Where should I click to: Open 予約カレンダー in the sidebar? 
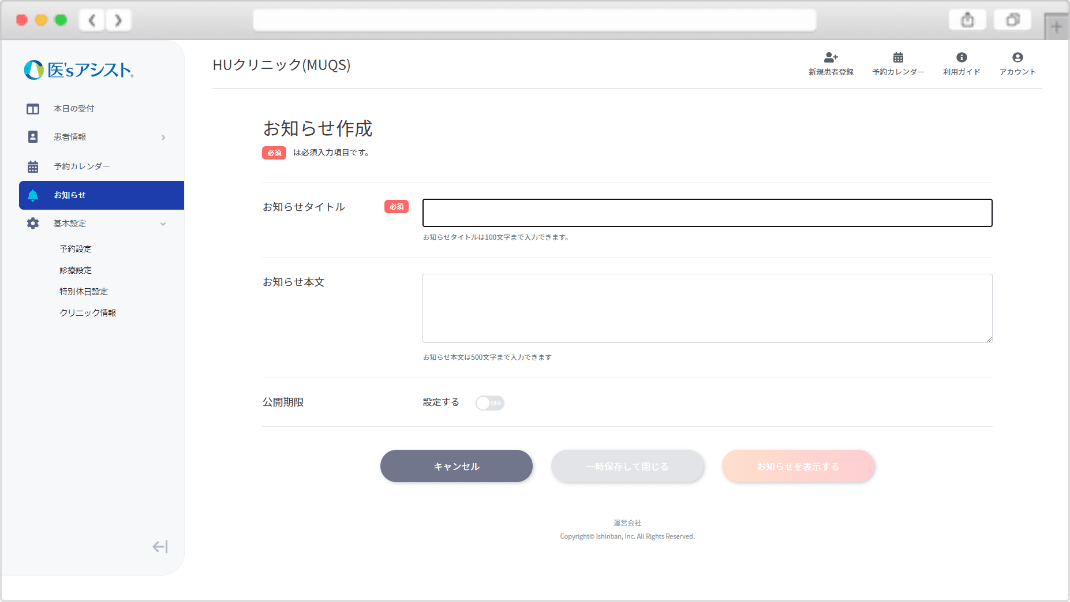pyautogui.click(x=81, y=166)
